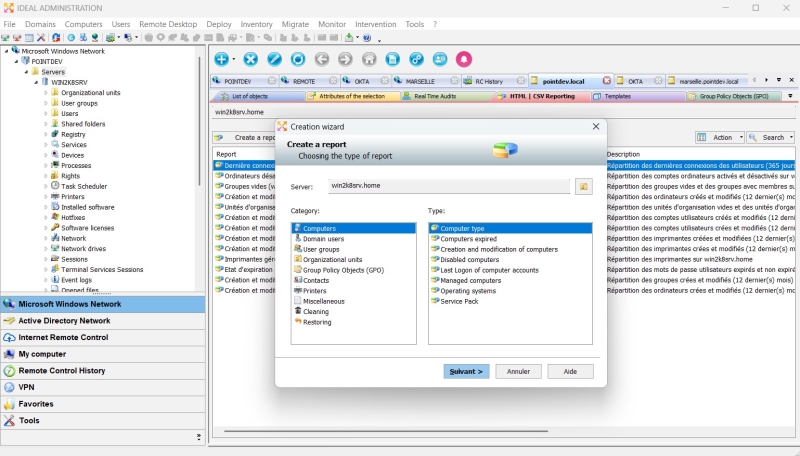Click the round refresh icon in toolbar
The width and height of the screenshot is (800, 456).
(298, 60)
